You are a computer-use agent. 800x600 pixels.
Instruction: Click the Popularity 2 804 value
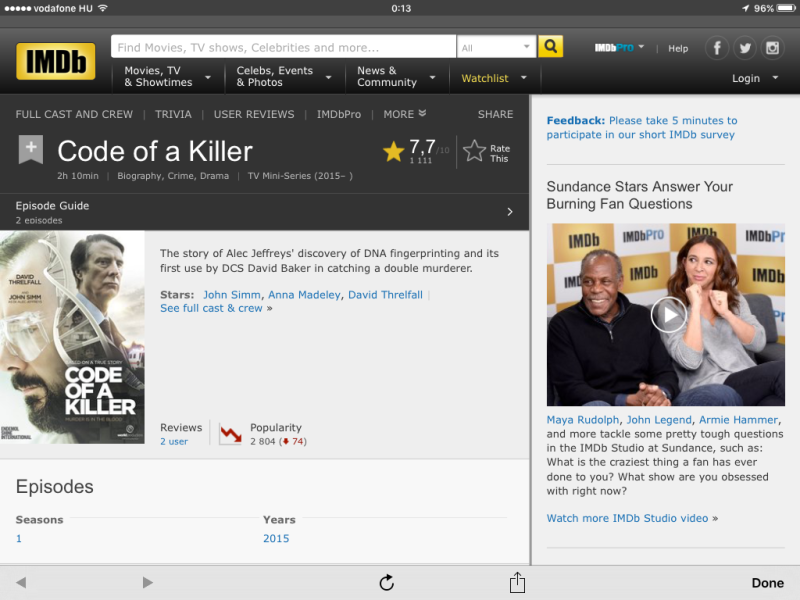coord(262,441)
